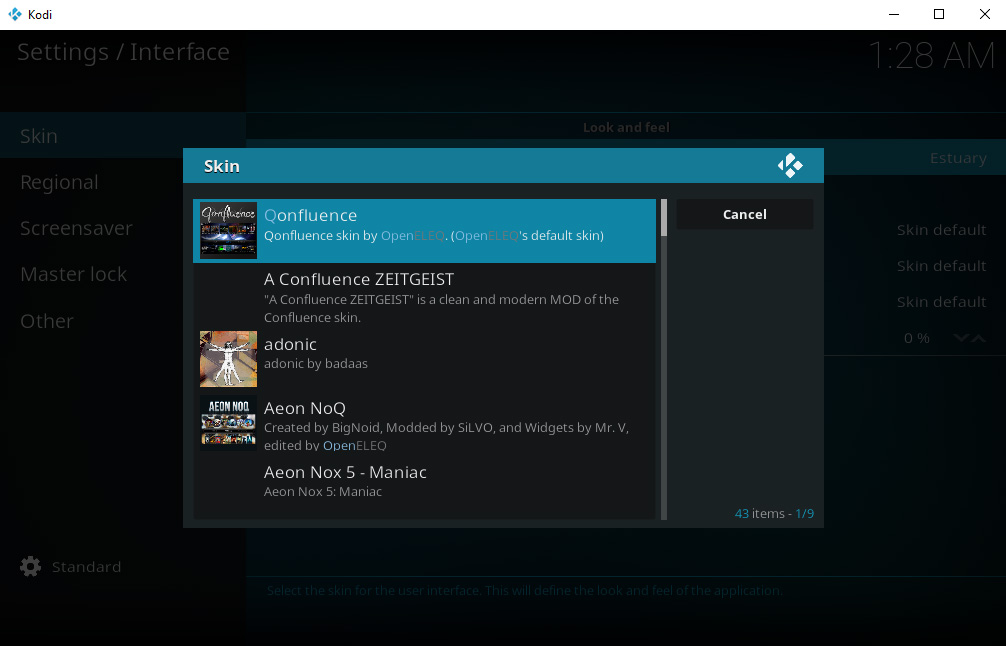Choose the Qonfluence skin entry
The image size is (1006, 646).
424,230
